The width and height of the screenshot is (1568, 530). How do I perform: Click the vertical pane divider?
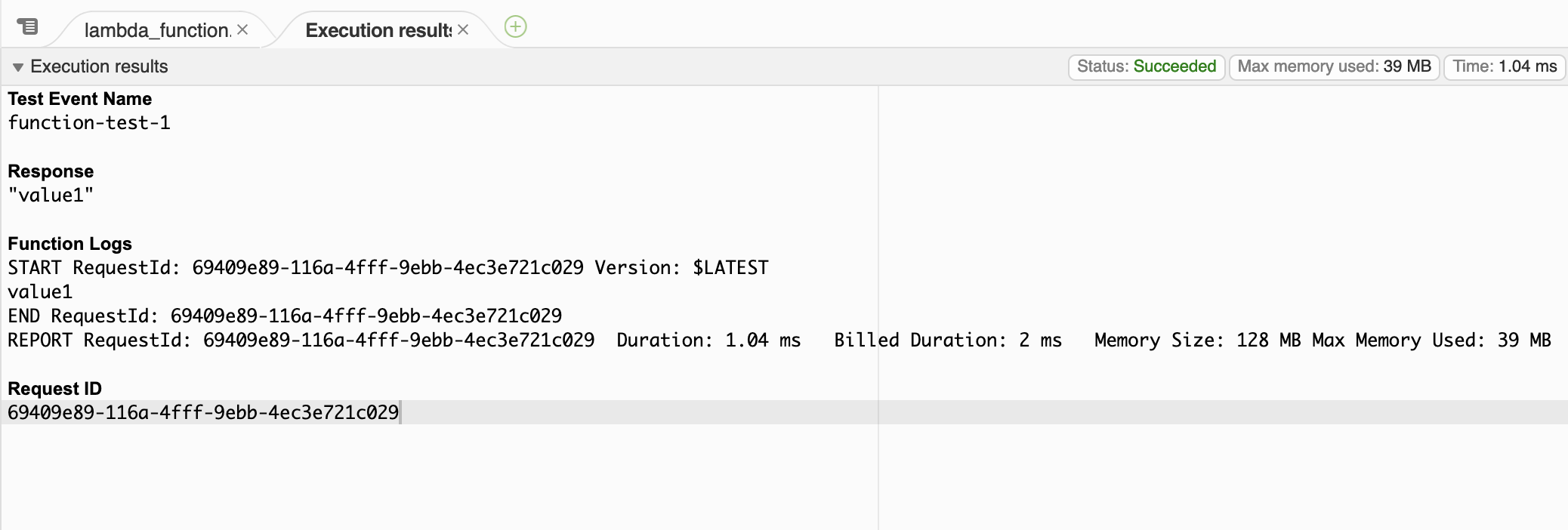tap(878, 302)
